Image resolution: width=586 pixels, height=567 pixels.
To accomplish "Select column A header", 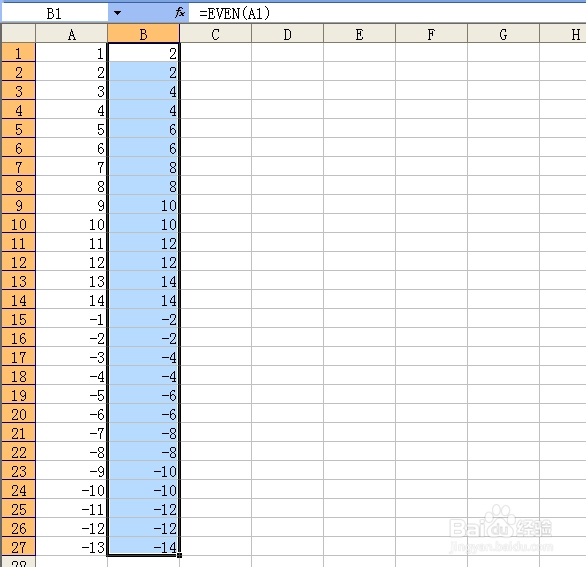I will pos(71,34).
